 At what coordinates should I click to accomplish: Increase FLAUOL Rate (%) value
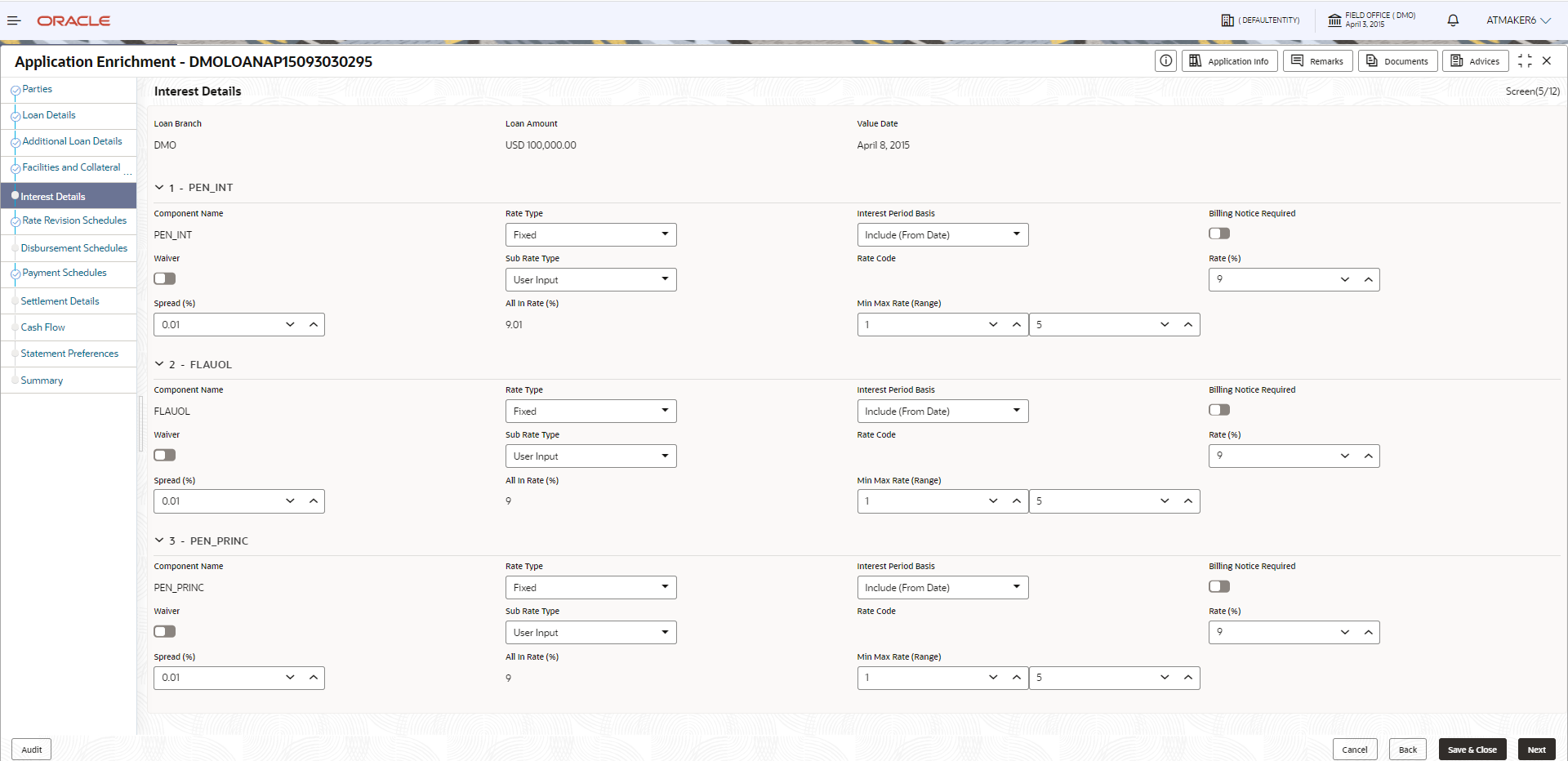[x=1368, y=456]
